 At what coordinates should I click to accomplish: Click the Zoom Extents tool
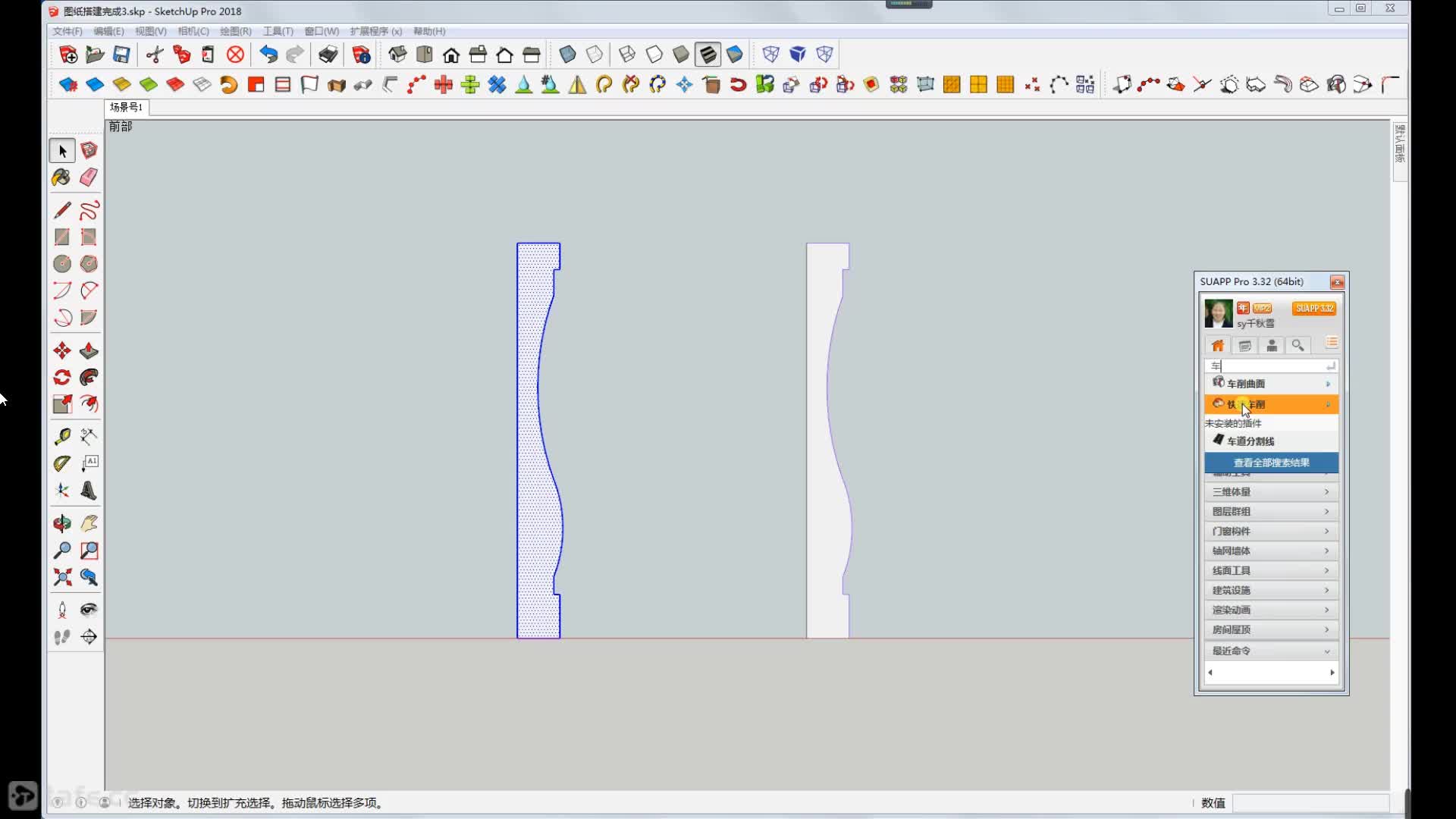pos(62,577)
